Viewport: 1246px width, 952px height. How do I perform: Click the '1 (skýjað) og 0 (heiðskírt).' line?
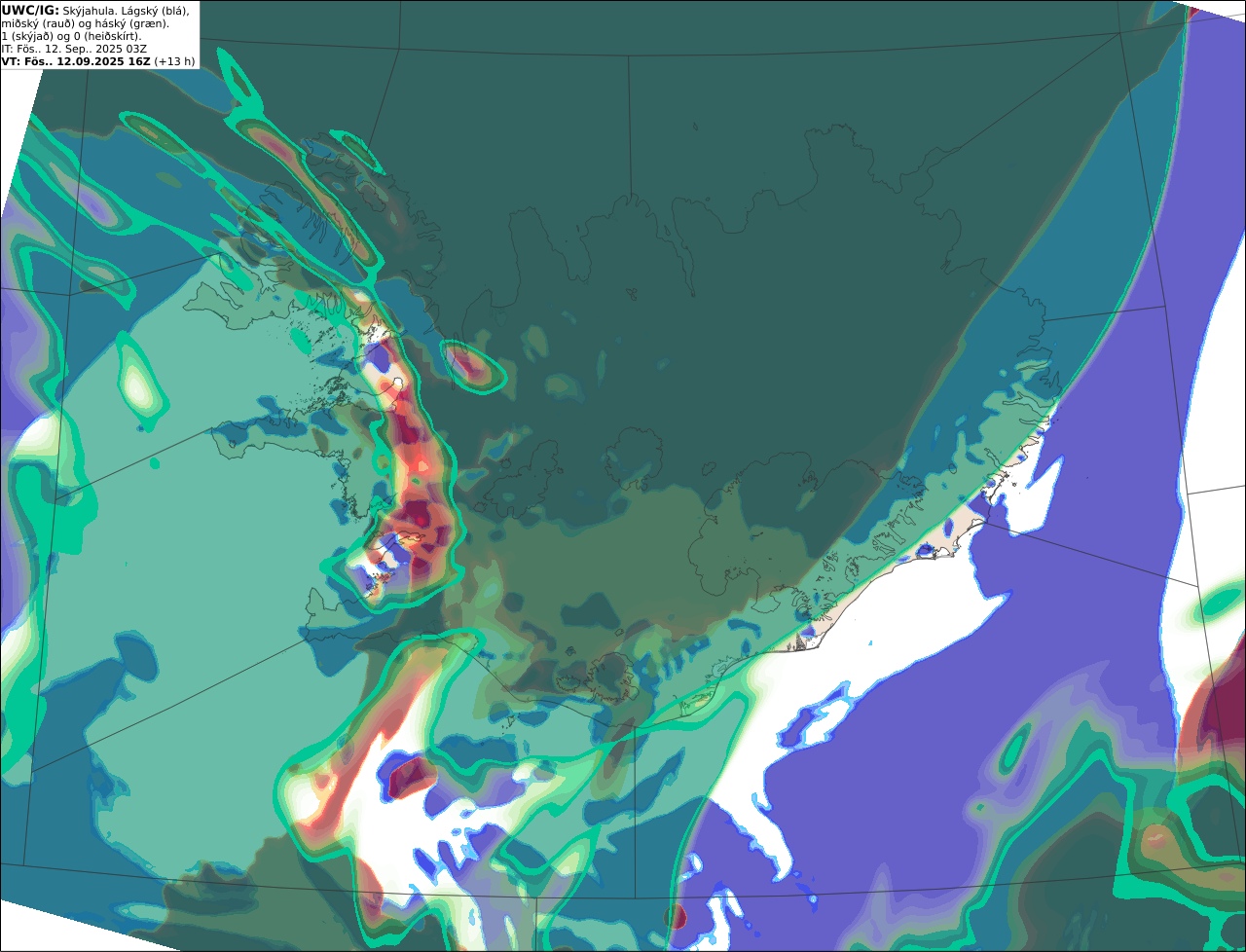pos(71,36)
